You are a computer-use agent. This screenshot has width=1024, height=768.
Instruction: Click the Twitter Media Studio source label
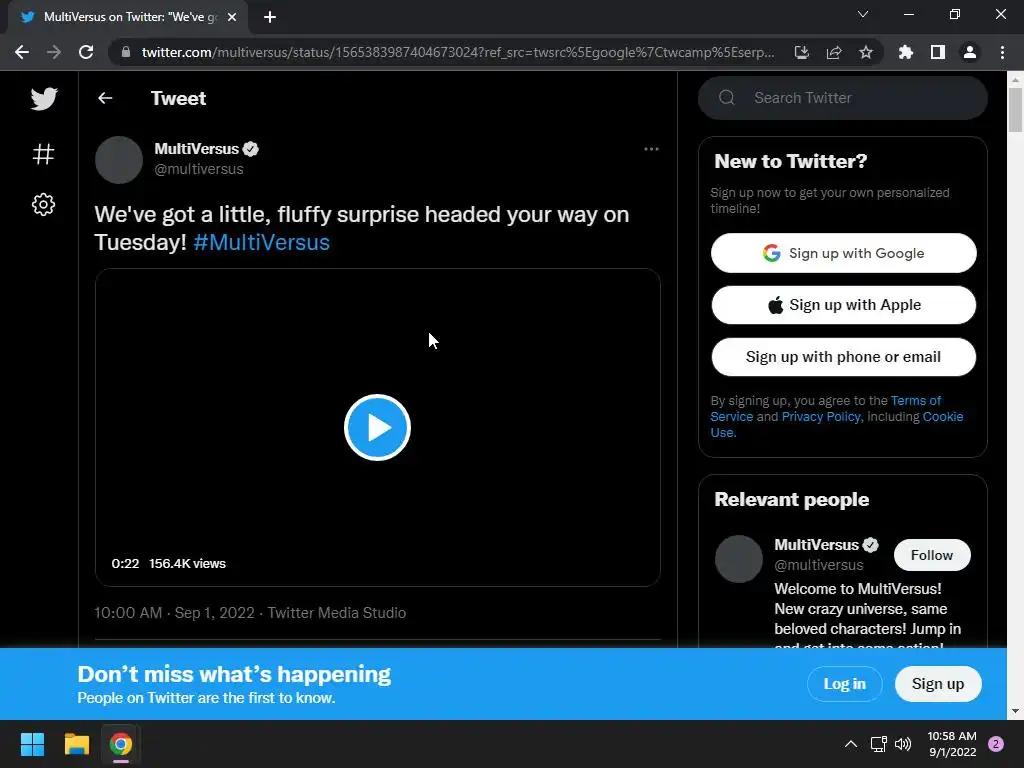tap(336, 613)
